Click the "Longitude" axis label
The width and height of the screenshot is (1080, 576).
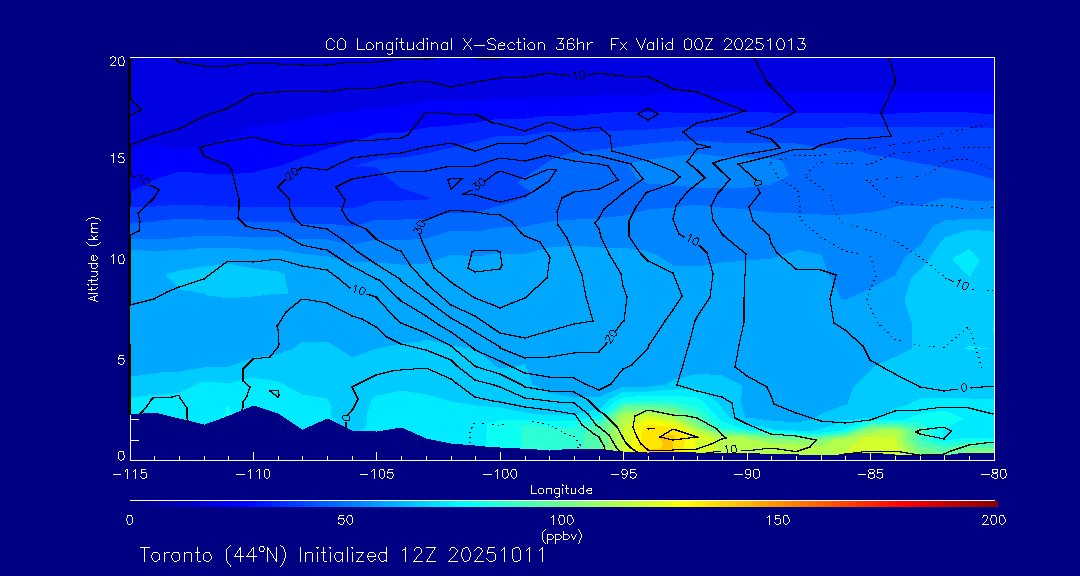(561, 491)
